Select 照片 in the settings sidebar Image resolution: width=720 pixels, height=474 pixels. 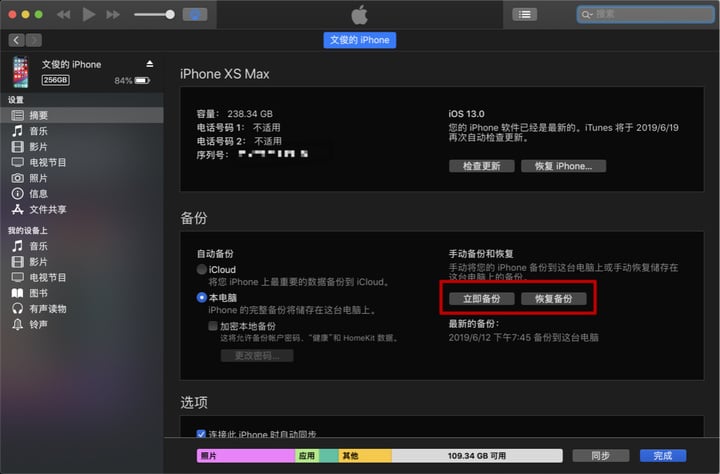[x=38, y=178]
